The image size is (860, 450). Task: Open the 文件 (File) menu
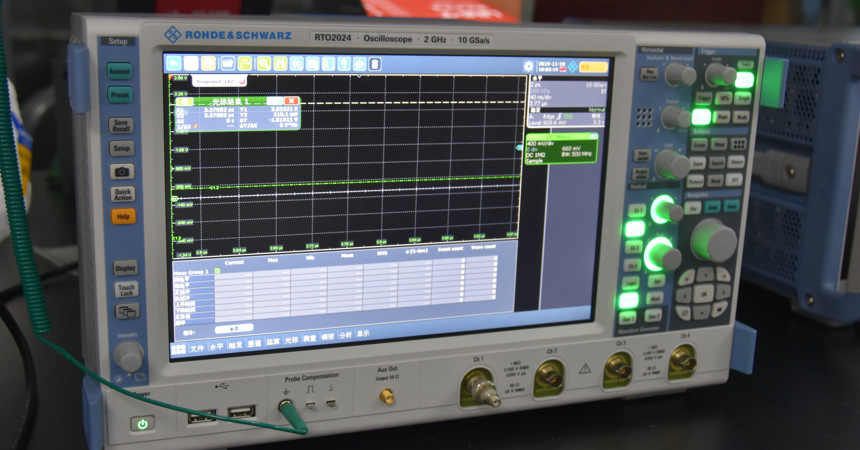pyautogui.click(x=197, y=346)
